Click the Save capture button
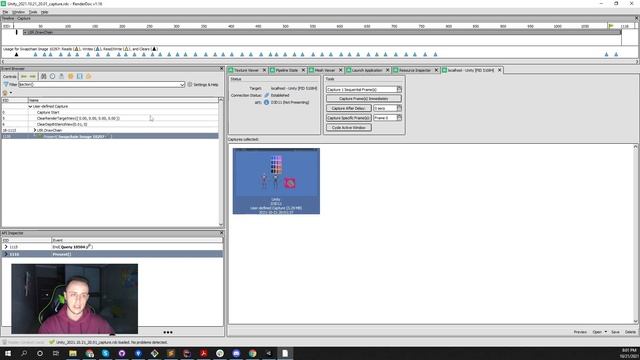 615,332
